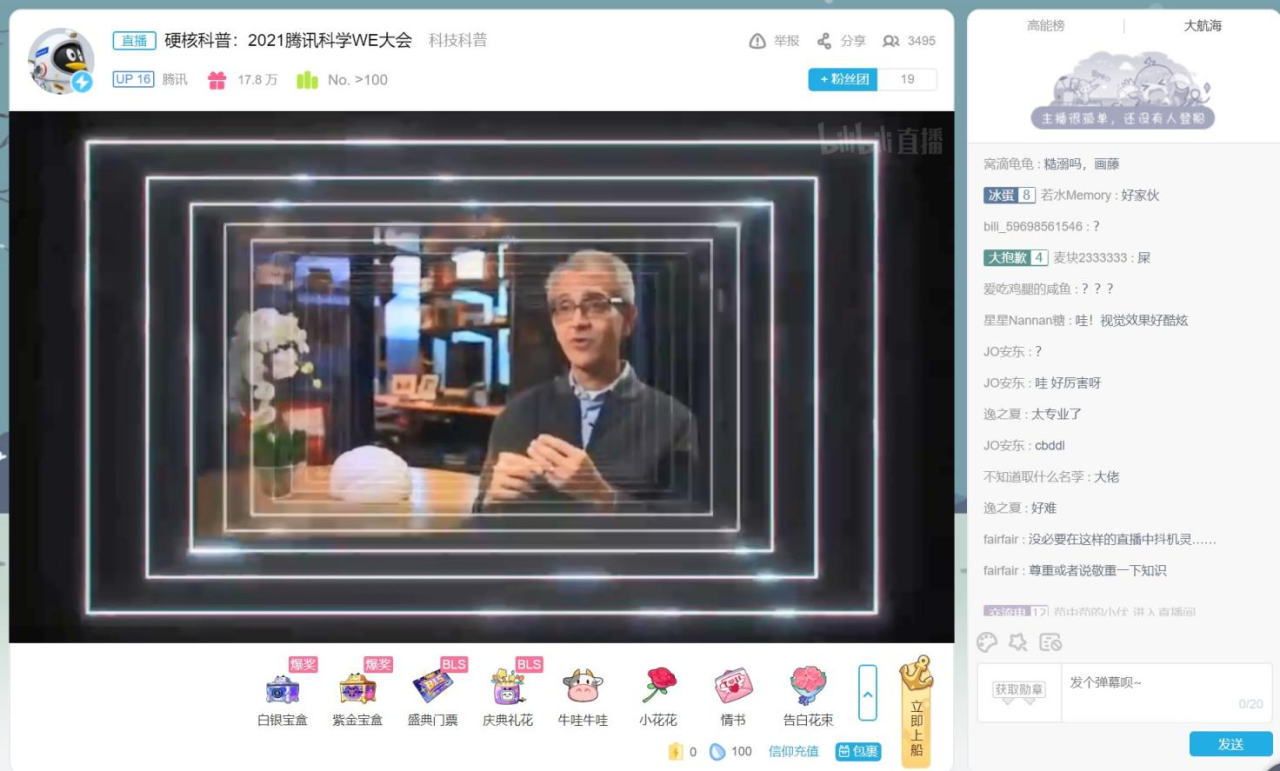1280x771 pixels.
Task: Click username 麦块2333333 in chat
Action: (x=1091, y=258)
